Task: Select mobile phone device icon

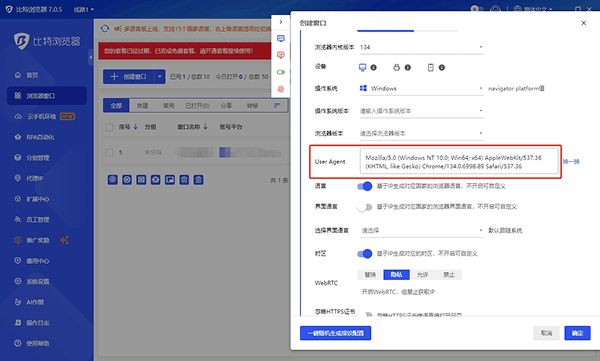Action: point(430,67)
